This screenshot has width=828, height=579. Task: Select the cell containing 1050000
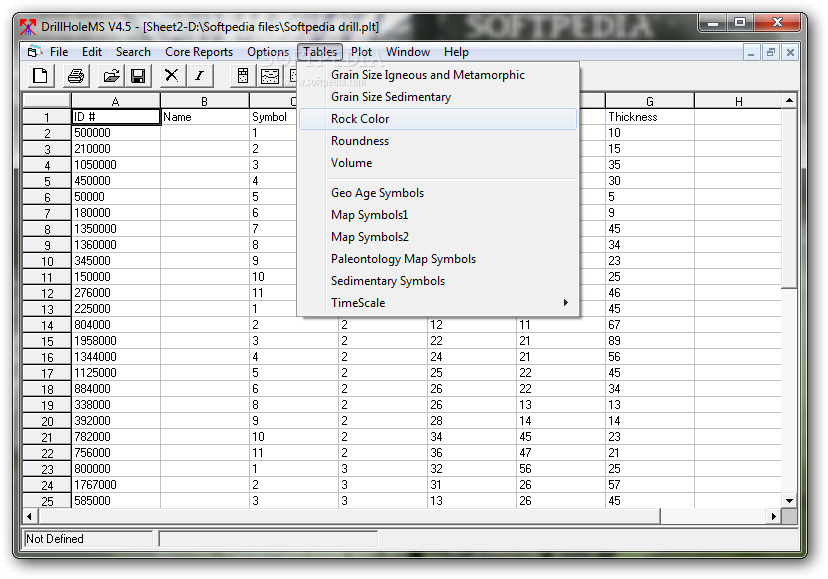[116, 165]
